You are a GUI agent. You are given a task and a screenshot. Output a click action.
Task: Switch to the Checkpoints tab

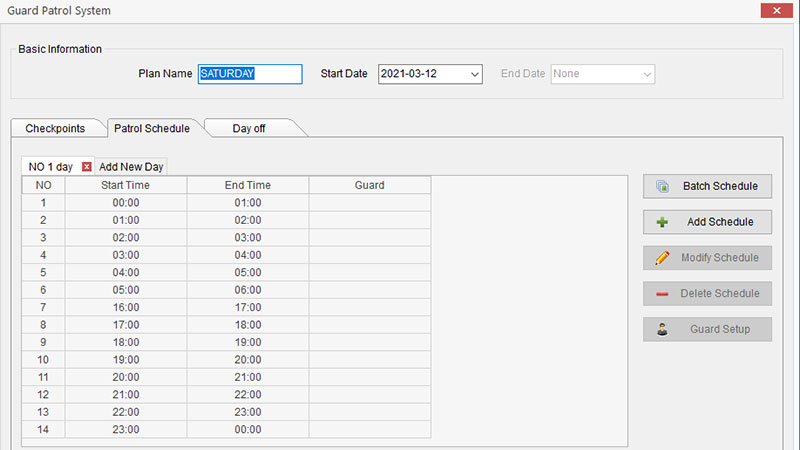point(55,128)
